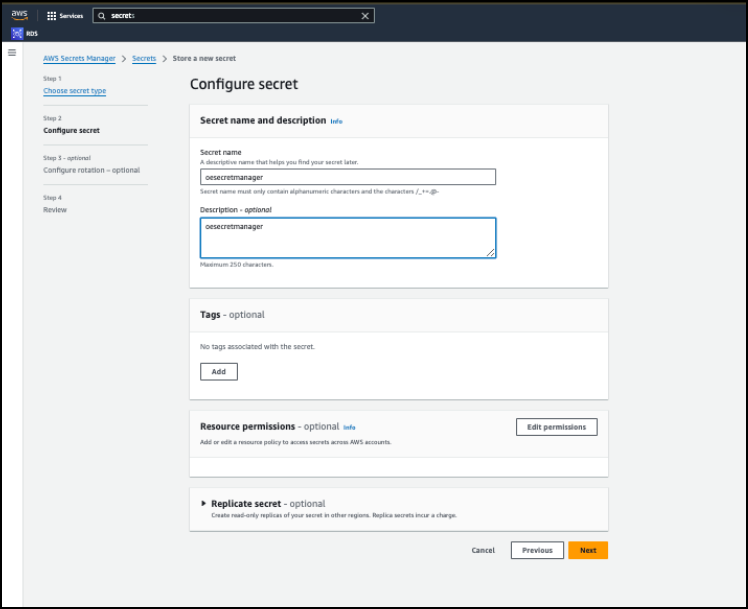
Task: Click Edit permissions button
Action: point(557,427)
